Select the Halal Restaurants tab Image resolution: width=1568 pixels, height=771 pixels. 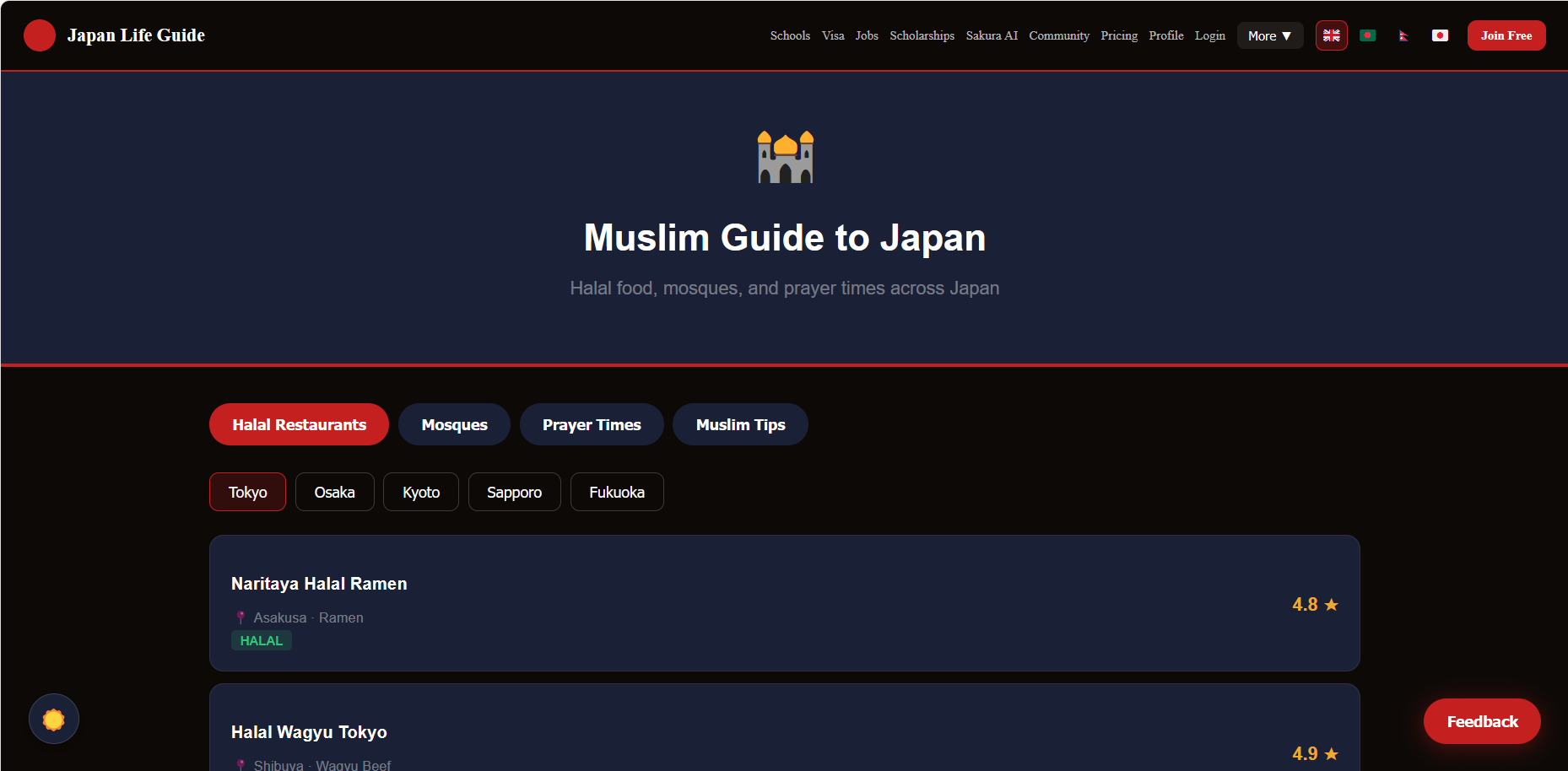[299, 424]
